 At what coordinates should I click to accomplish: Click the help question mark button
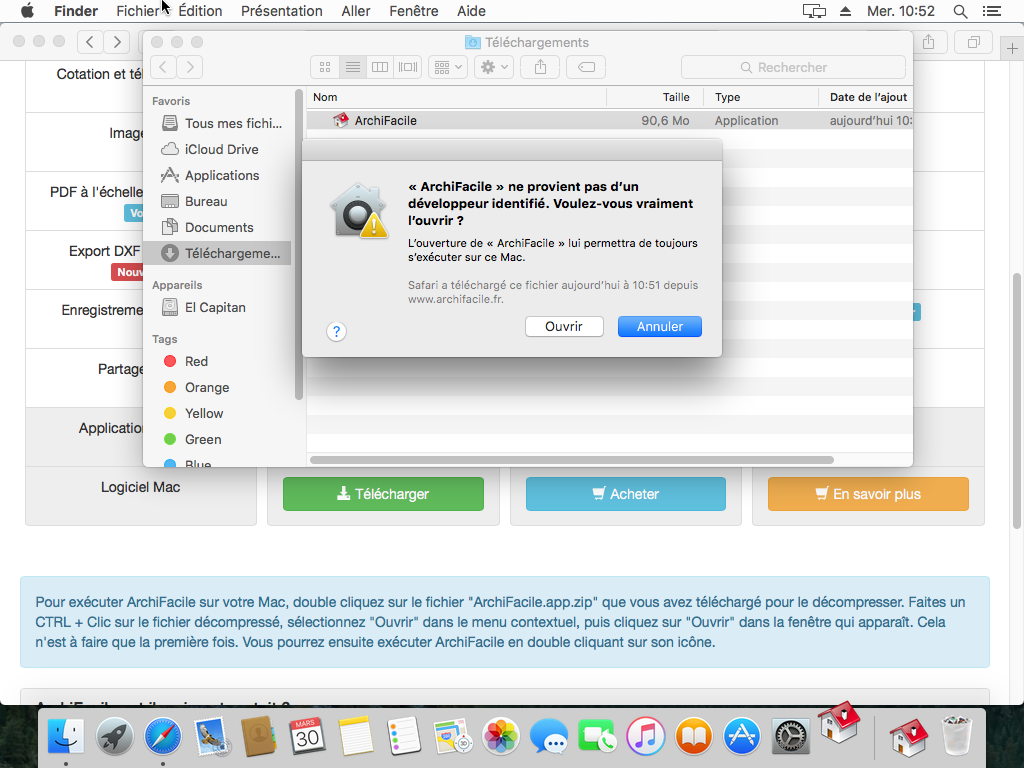click(x=337, y=331)
